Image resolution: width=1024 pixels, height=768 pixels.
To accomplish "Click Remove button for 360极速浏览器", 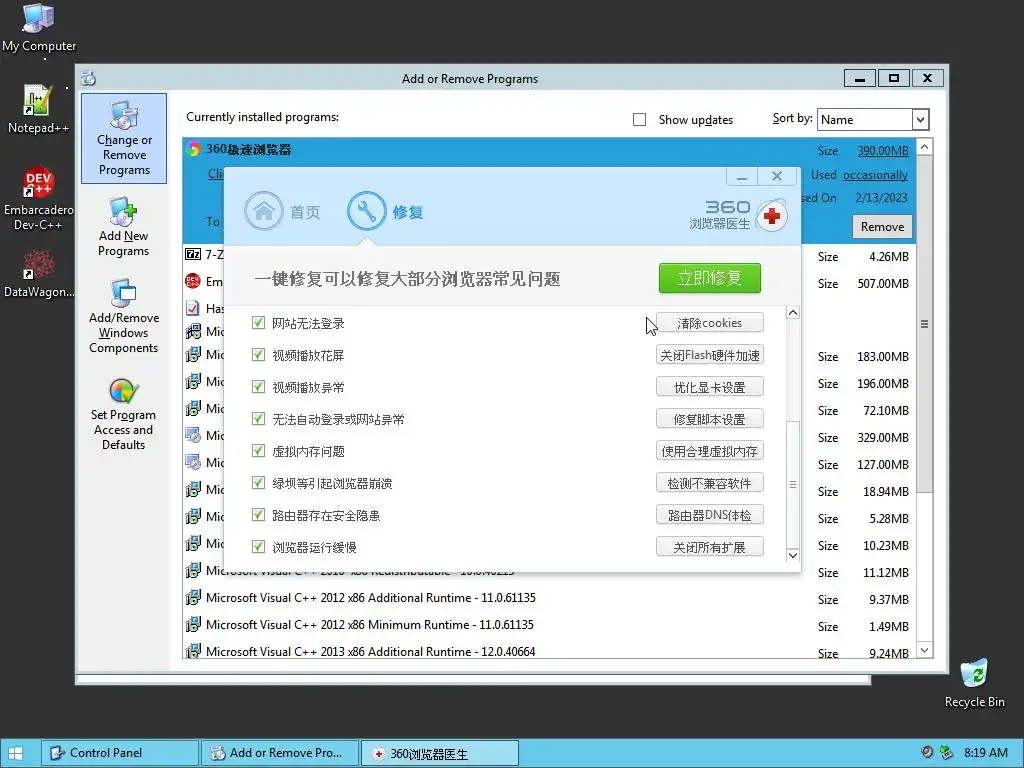I will [x=882, y=227].
